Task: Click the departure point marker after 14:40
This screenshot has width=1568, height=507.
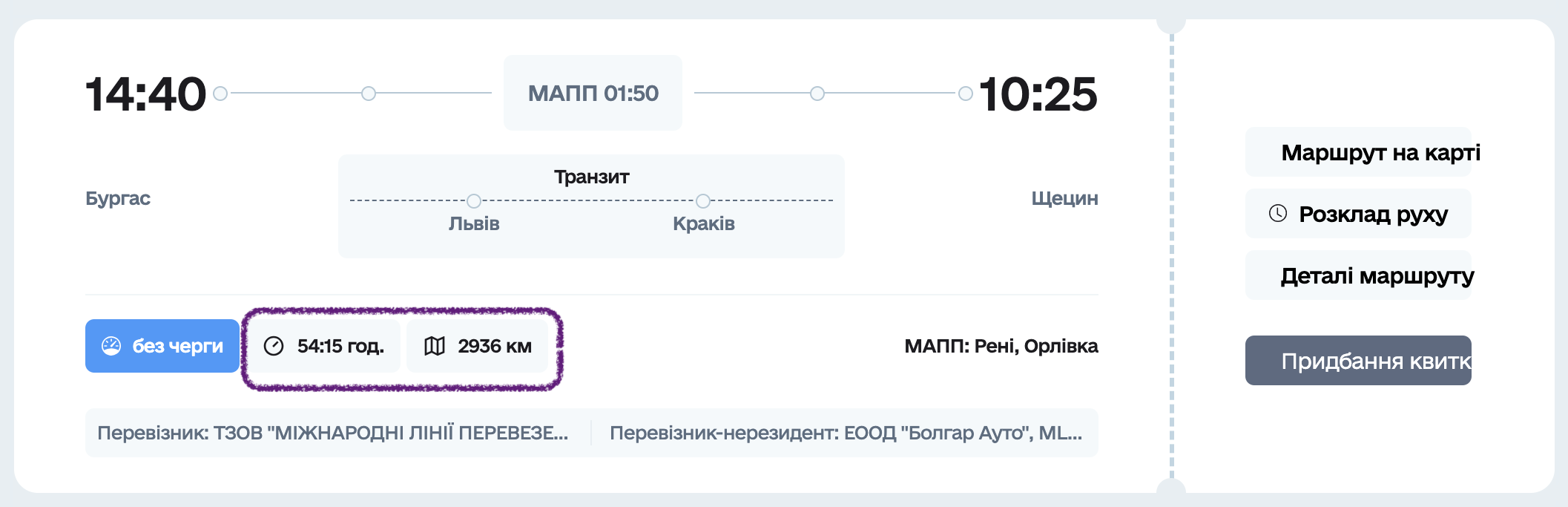Action: tap(220, 94)
